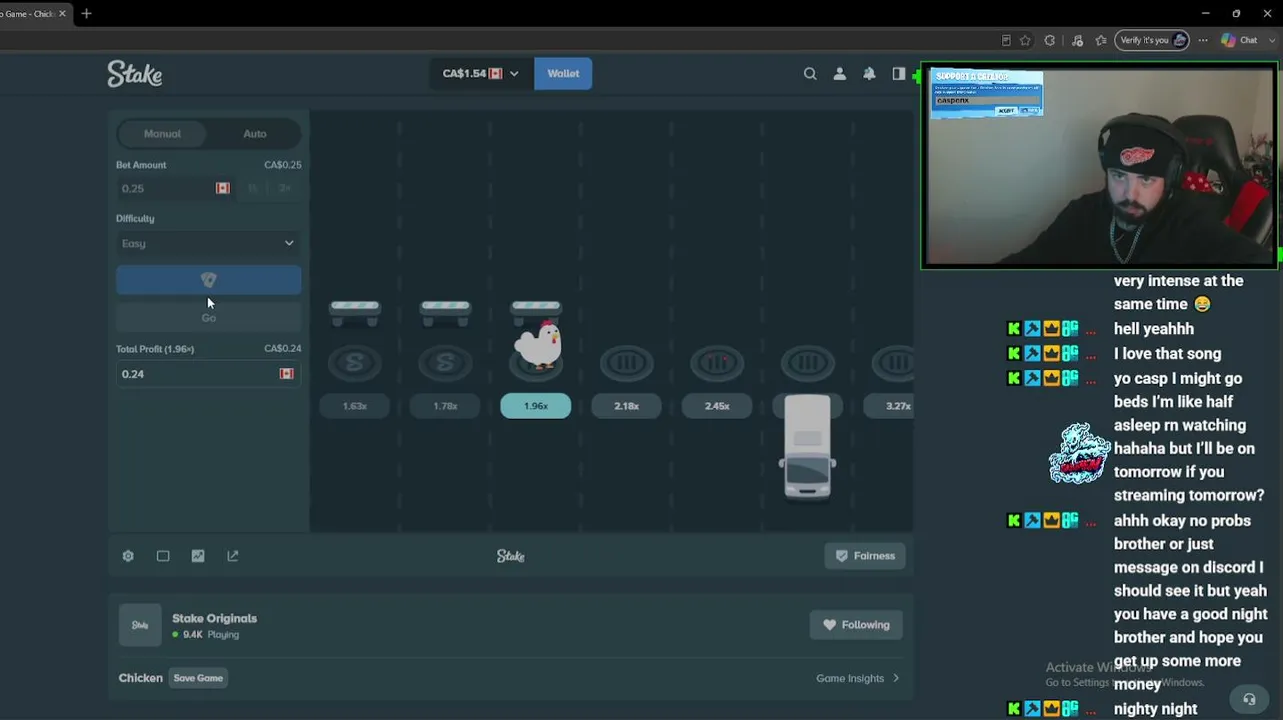This screenshot has width=1283, height=720.
Task: Click the chicken character on the road
Action: [538, 344]
